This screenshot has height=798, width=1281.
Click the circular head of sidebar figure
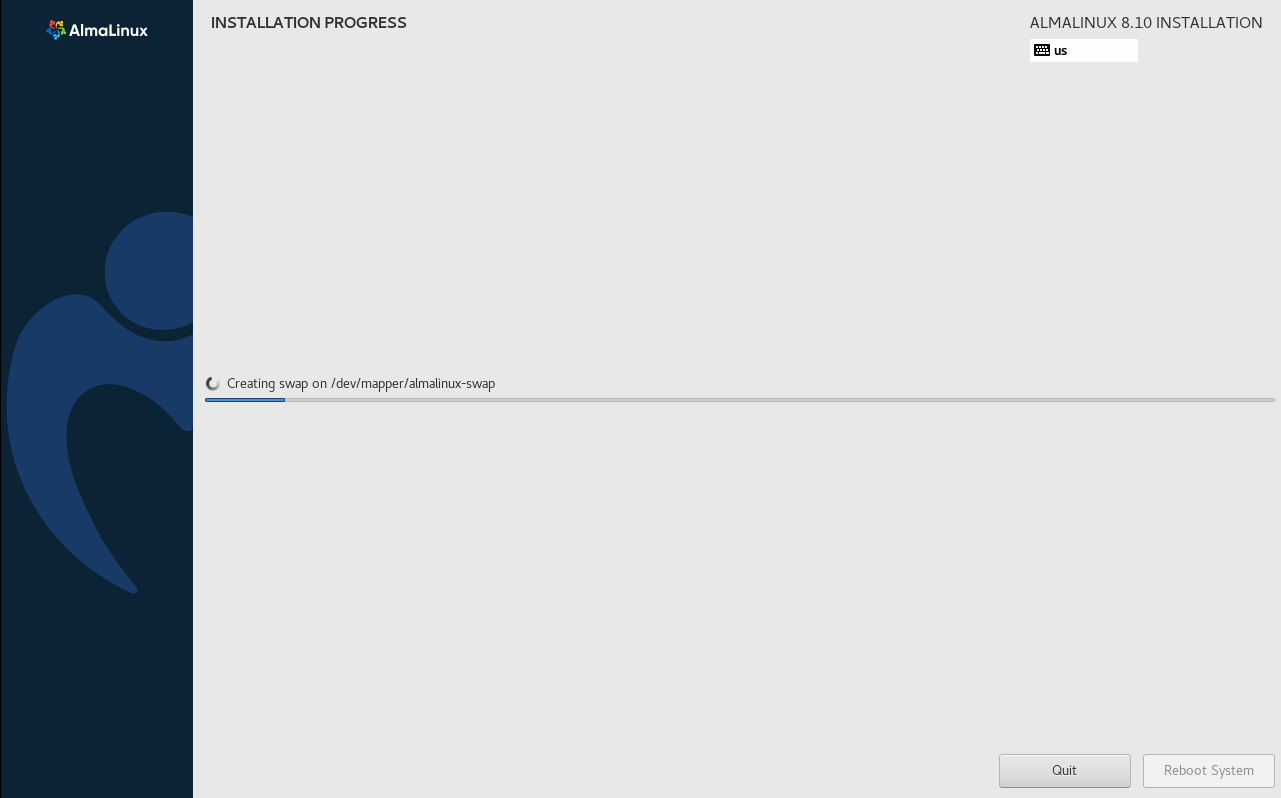pyautogui.click(x=150, y=270)
